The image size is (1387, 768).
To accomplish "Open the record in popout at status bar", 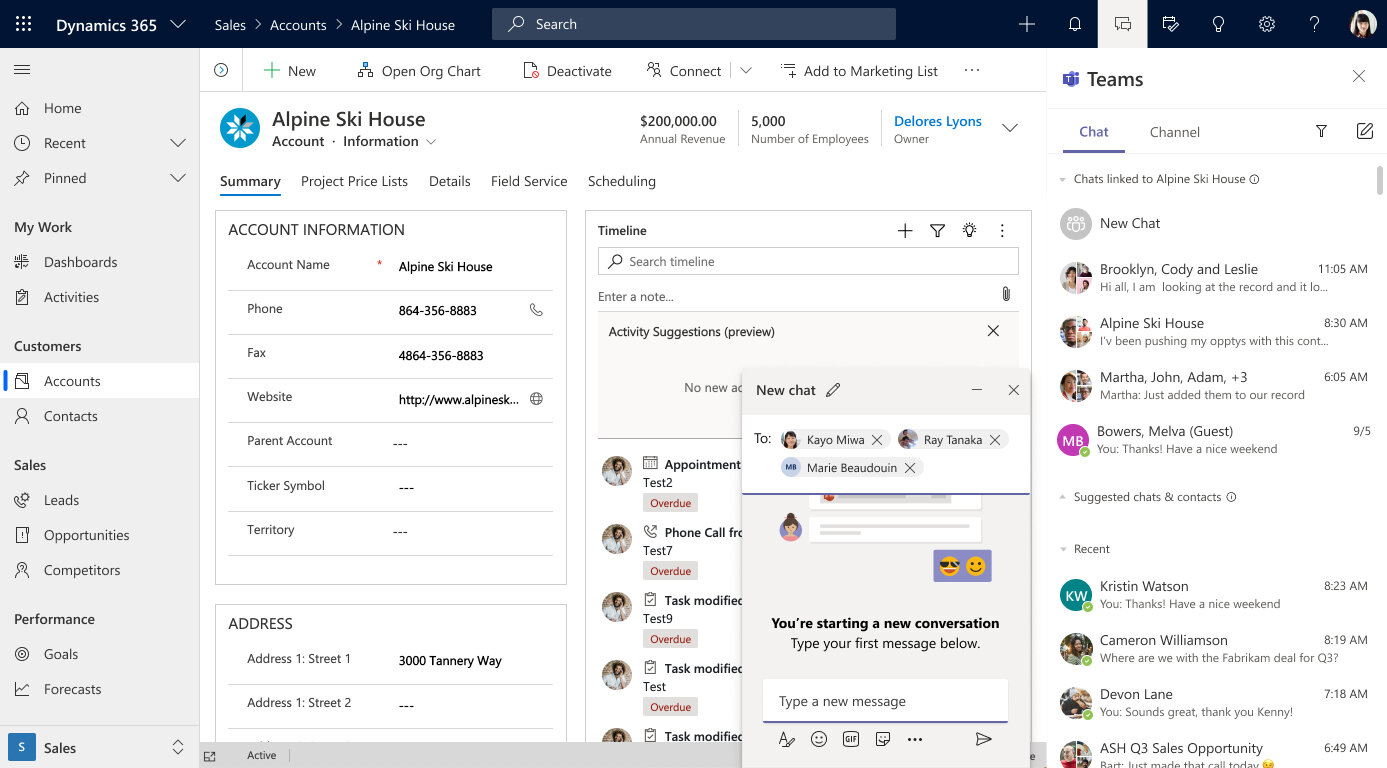I will point(209,756).
